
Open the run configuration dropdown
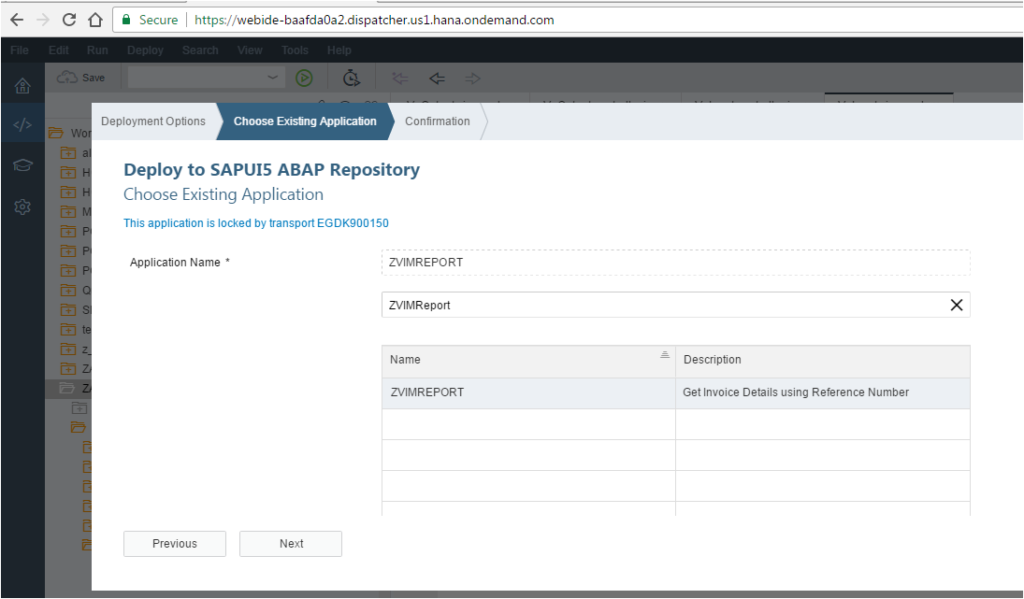(x=273, y=77)
